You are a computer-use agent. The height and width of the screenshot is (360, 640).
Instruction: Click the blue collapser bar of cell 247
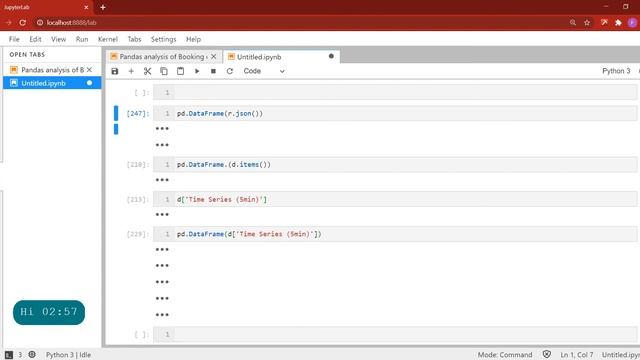coord(116,113)
